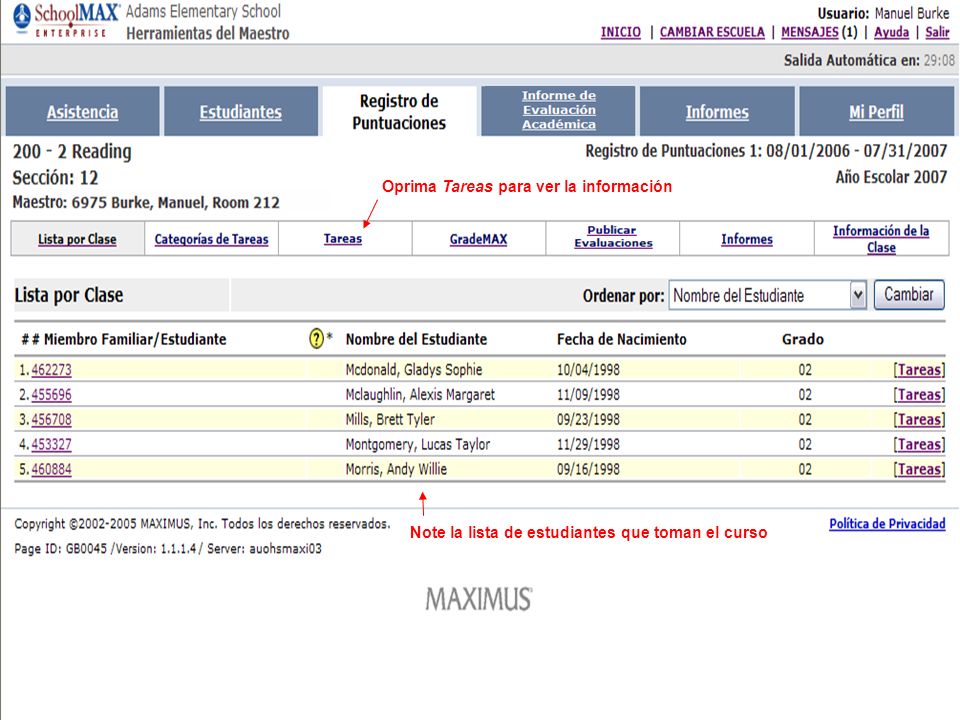Open Tareas for Mclaughlin, Alexis Margaret

(919, 395)
